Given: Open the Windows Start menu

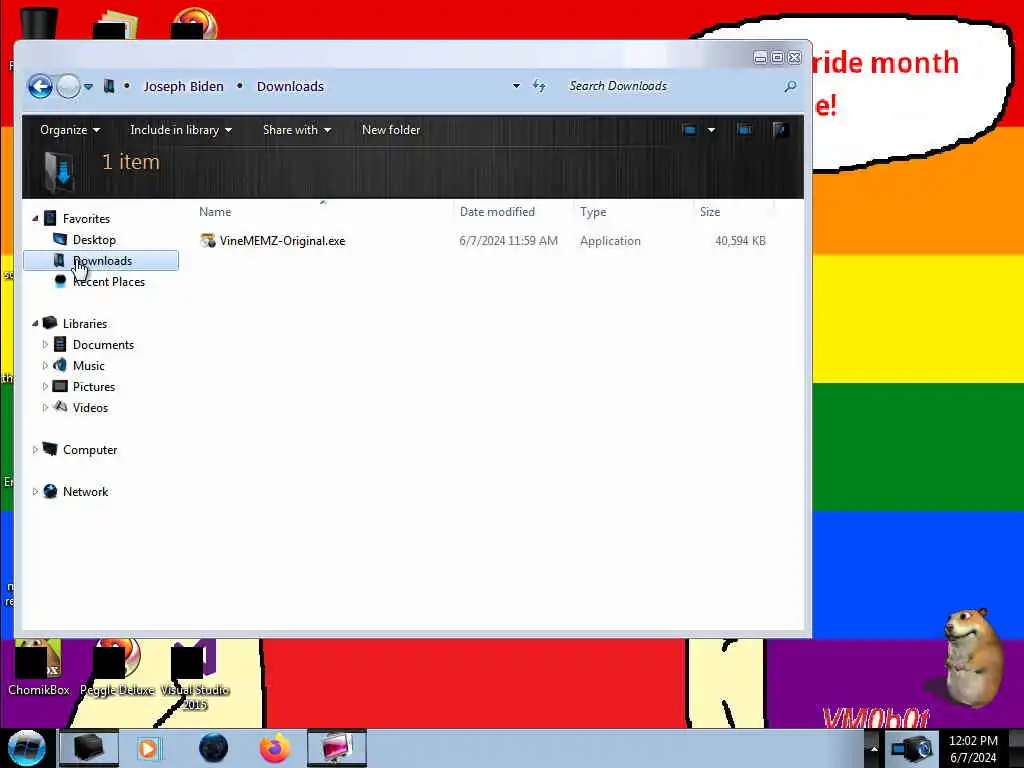Looking at the screenshot, I should (26, 748).
